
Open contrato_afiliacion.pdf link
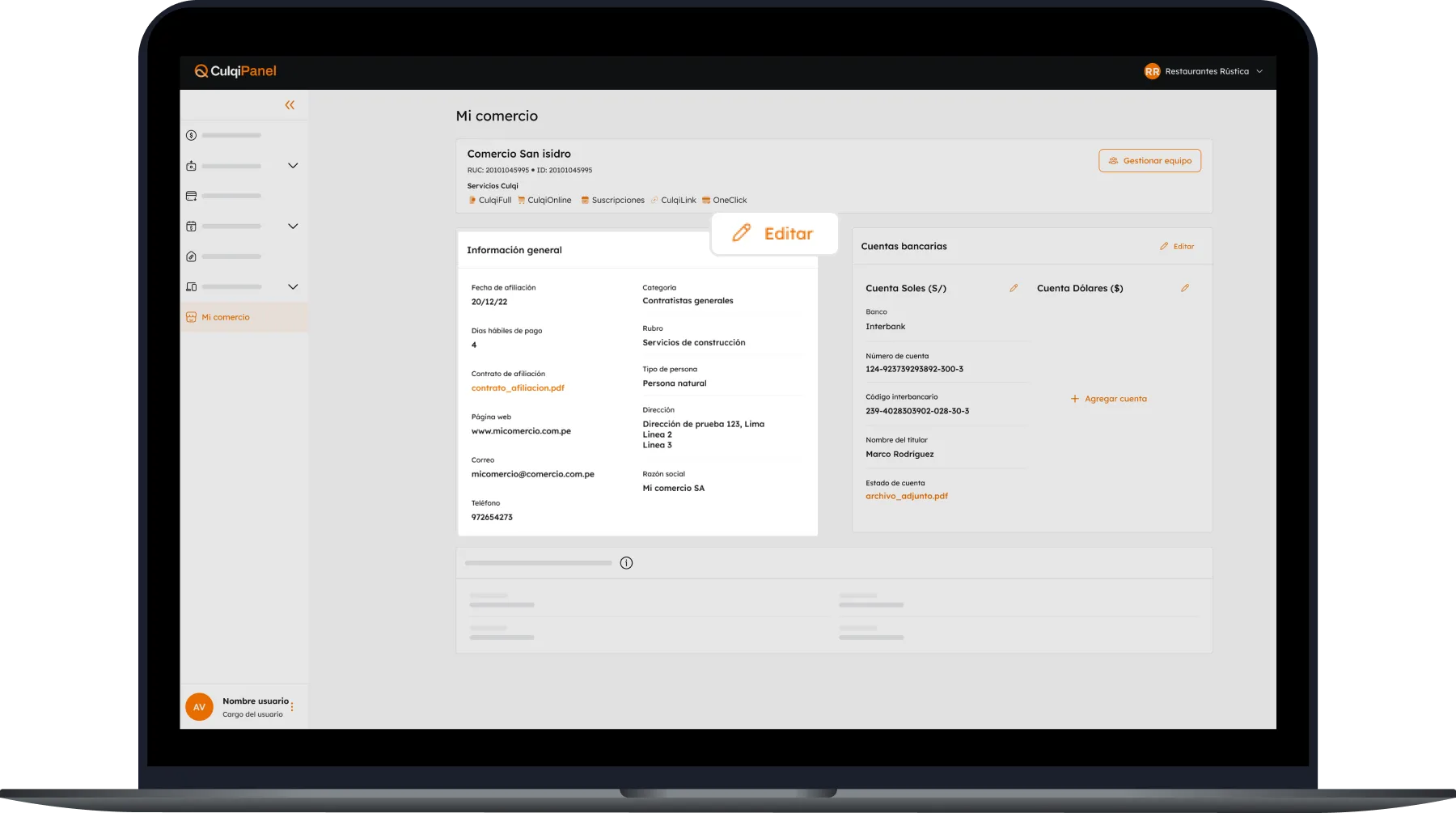click(x=518, y=388)
